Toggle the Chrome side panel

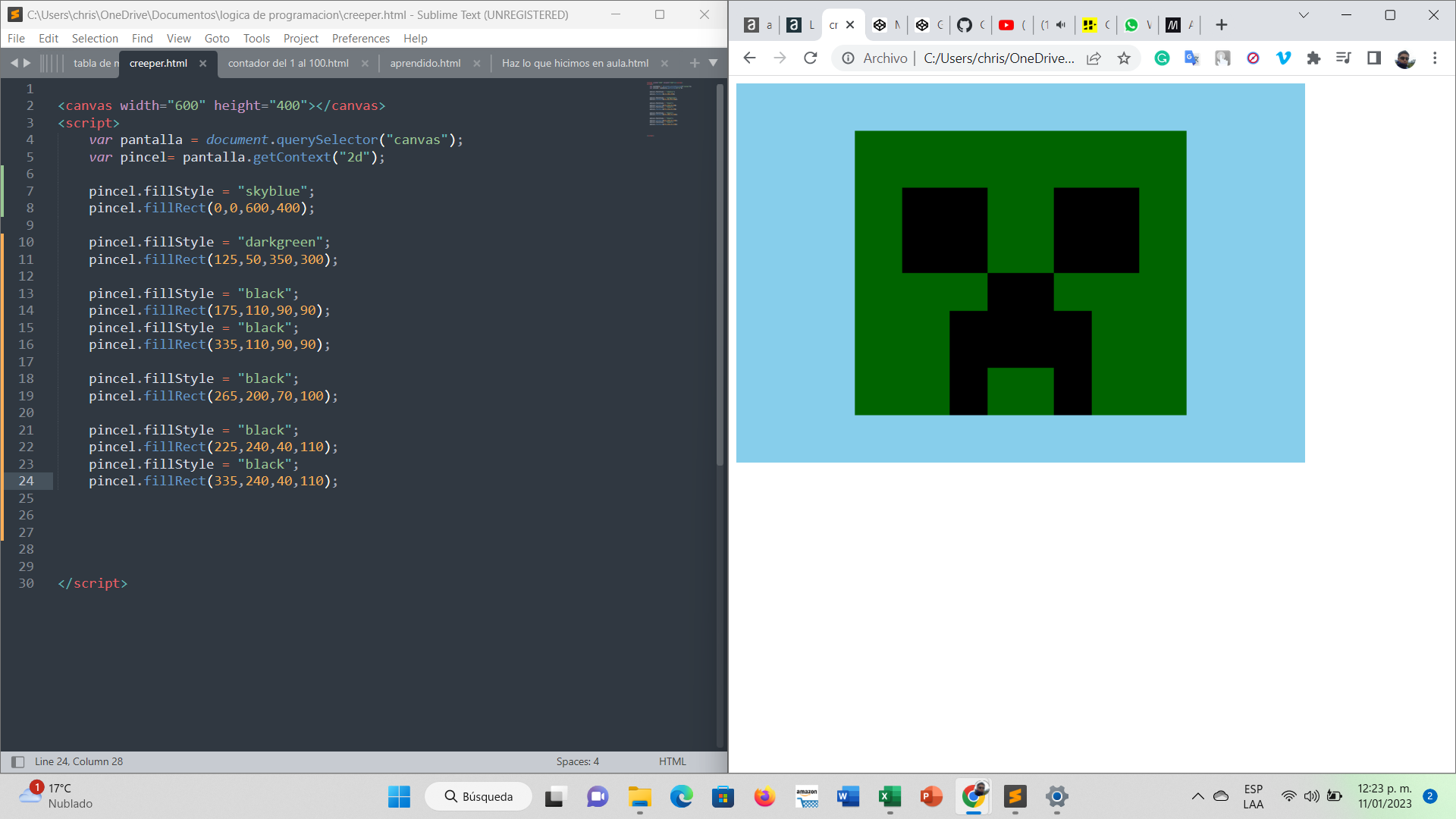pyautogui.click(x=1374, y=58)
